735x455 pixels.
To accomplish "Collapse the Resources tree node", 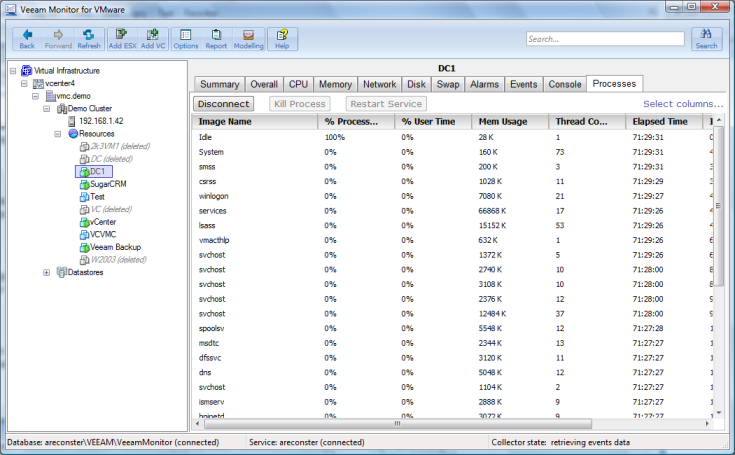I will 58,133.
